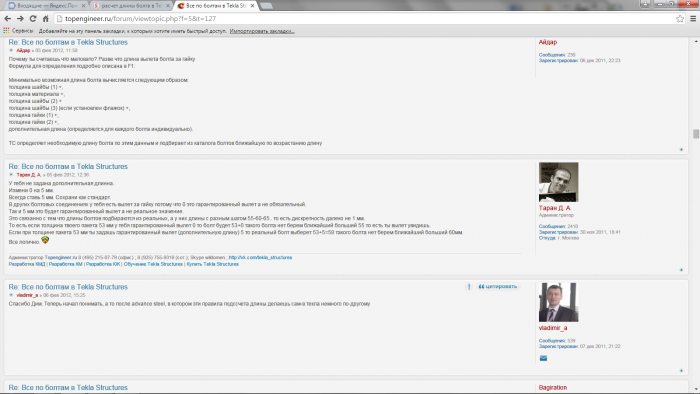Viewport: 700px width, 394px height.
Task: Click the page vertical scrollbar thumb
Action: point(696,134)
